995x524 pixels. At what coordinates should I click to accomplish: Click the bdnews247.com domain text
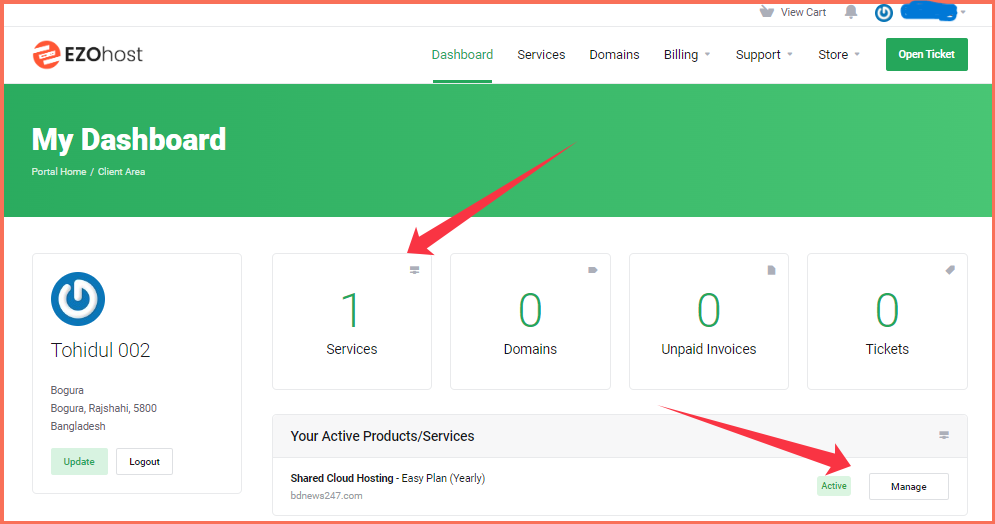(326, 496)
